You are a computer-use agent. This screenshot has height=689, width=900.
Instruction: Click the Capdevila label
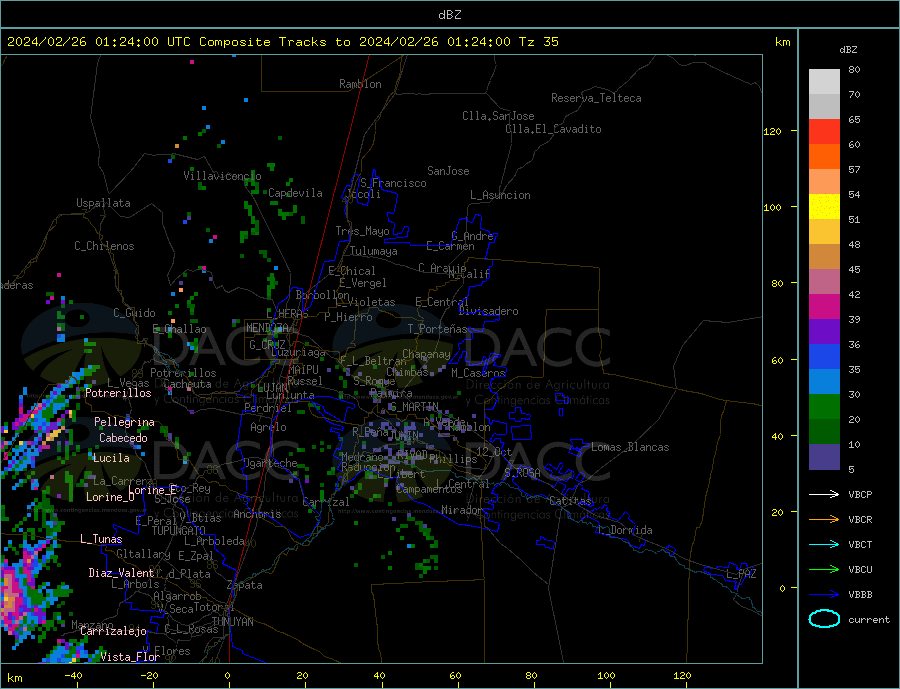296,193
